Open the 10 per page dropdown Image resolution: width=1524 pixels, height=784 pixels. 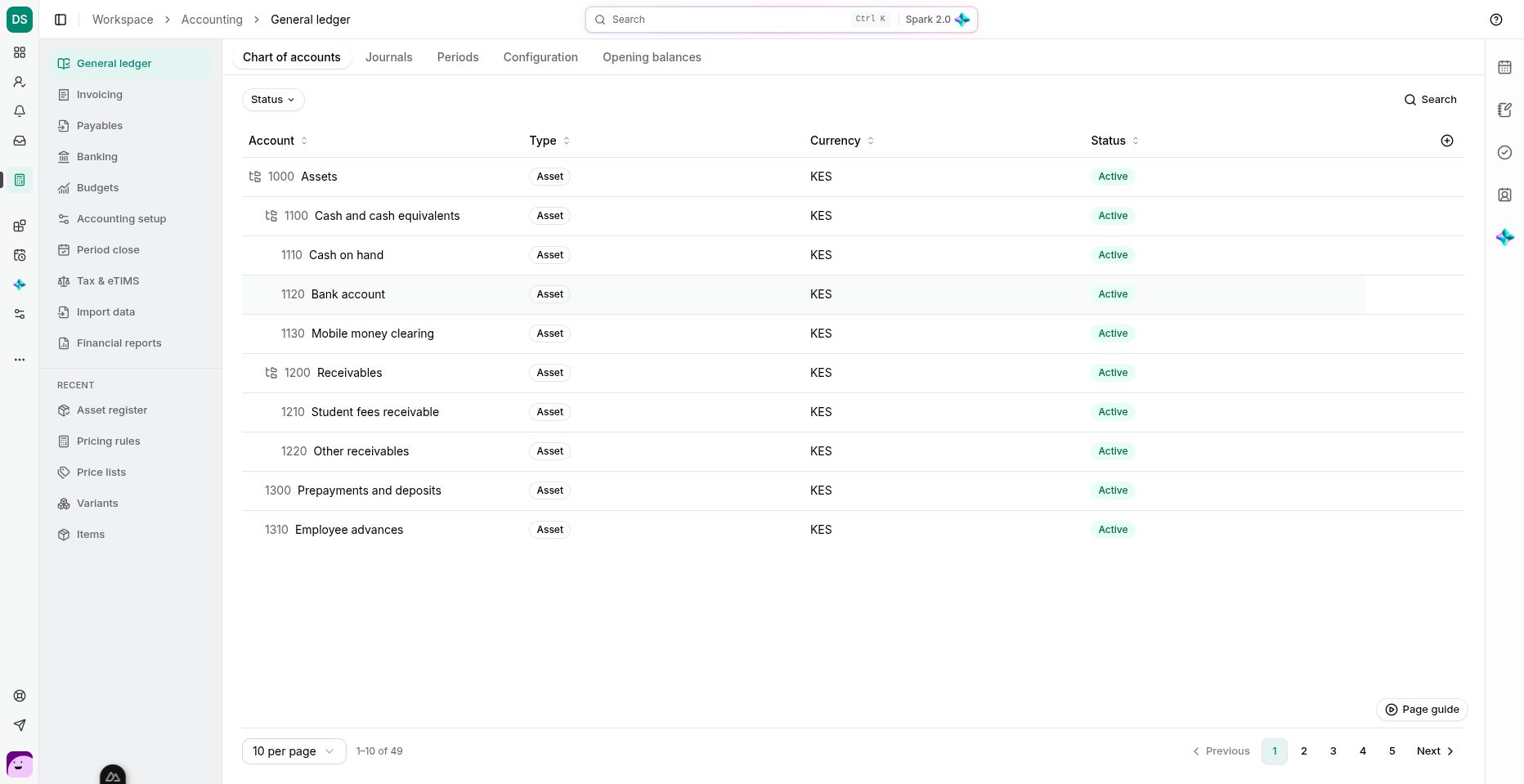pos(294,751)
